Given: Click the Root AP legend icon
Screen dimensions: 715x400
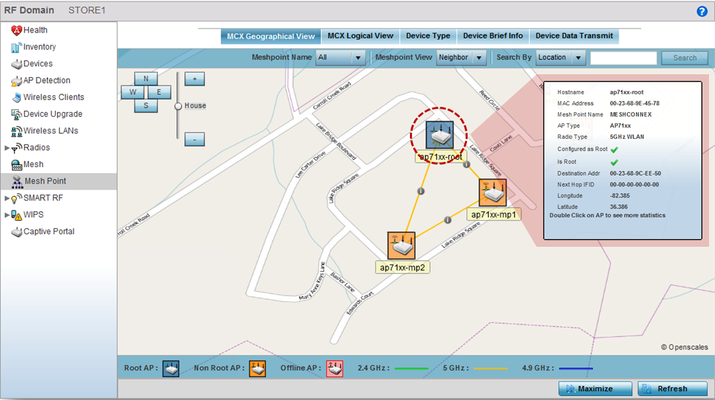Looking at the screenshot, I should (171, 368).
